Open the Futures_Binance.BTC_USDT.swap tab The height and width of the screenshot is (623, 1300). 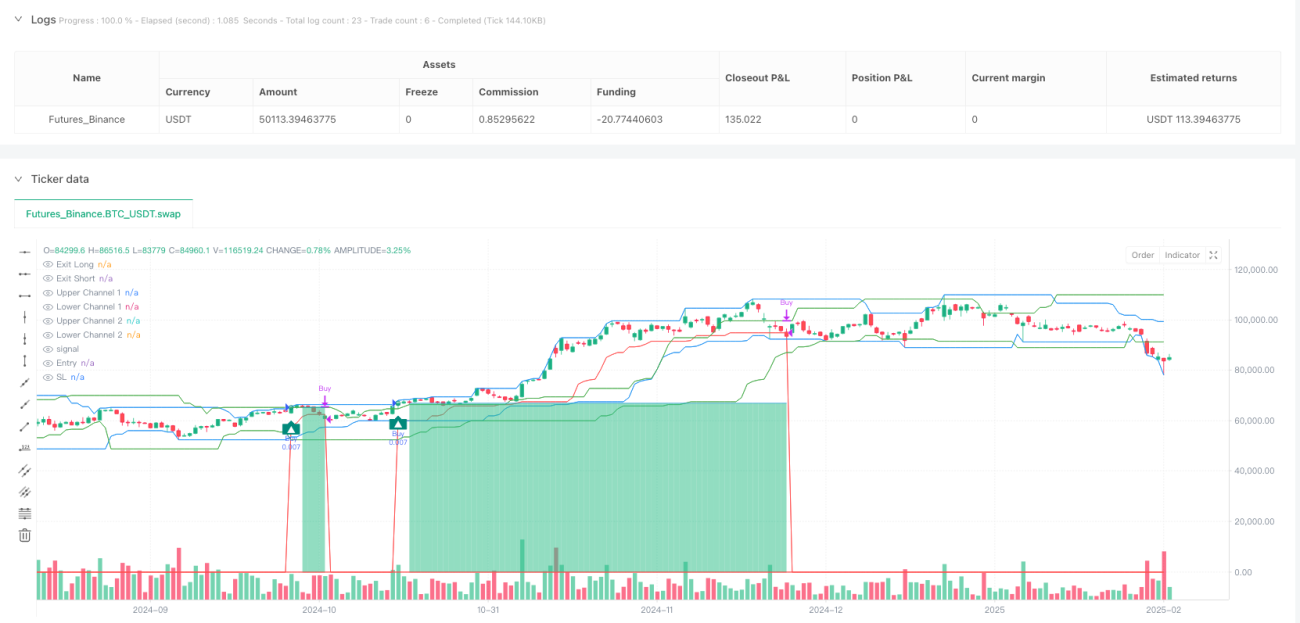click(104, 214)
